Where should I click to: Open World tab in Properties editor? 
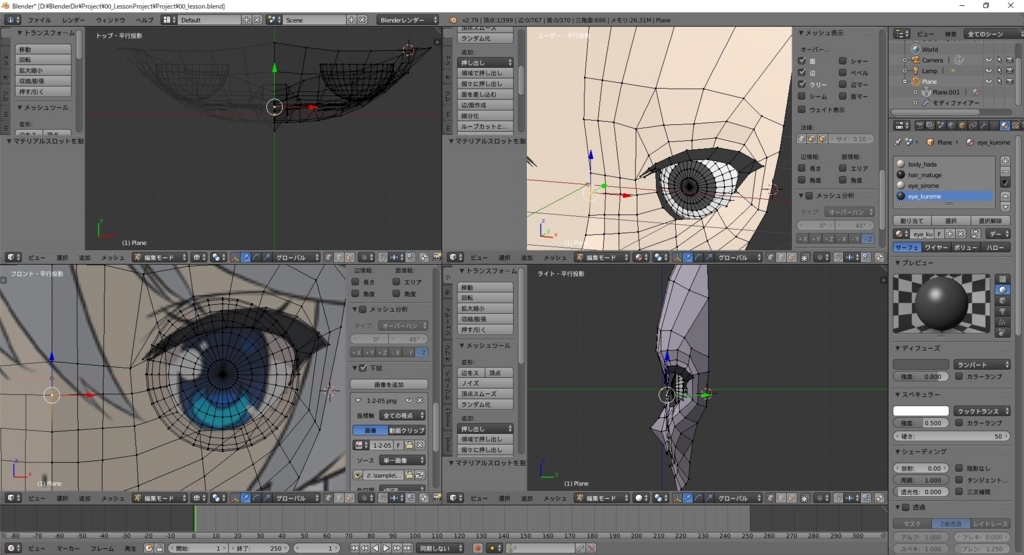click(952, 125)
